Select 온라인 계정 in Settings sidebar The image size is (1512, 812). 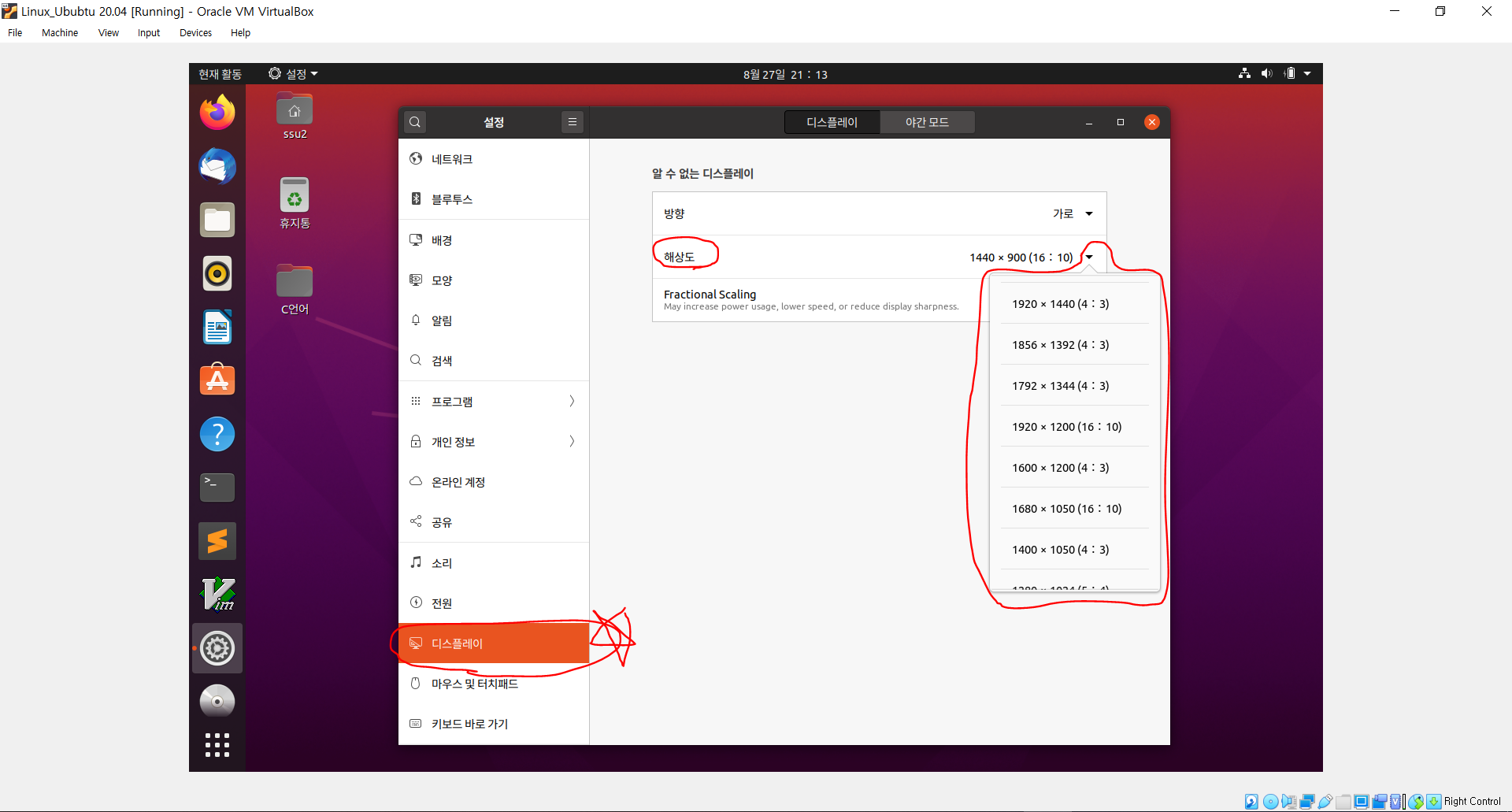pyautogui.click(x=494, y=482)
